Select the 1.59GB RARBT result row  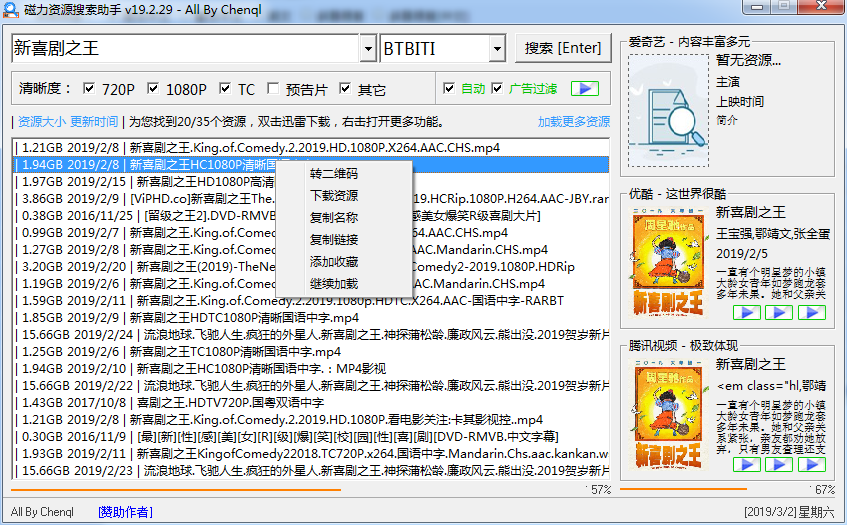(311, 301)
